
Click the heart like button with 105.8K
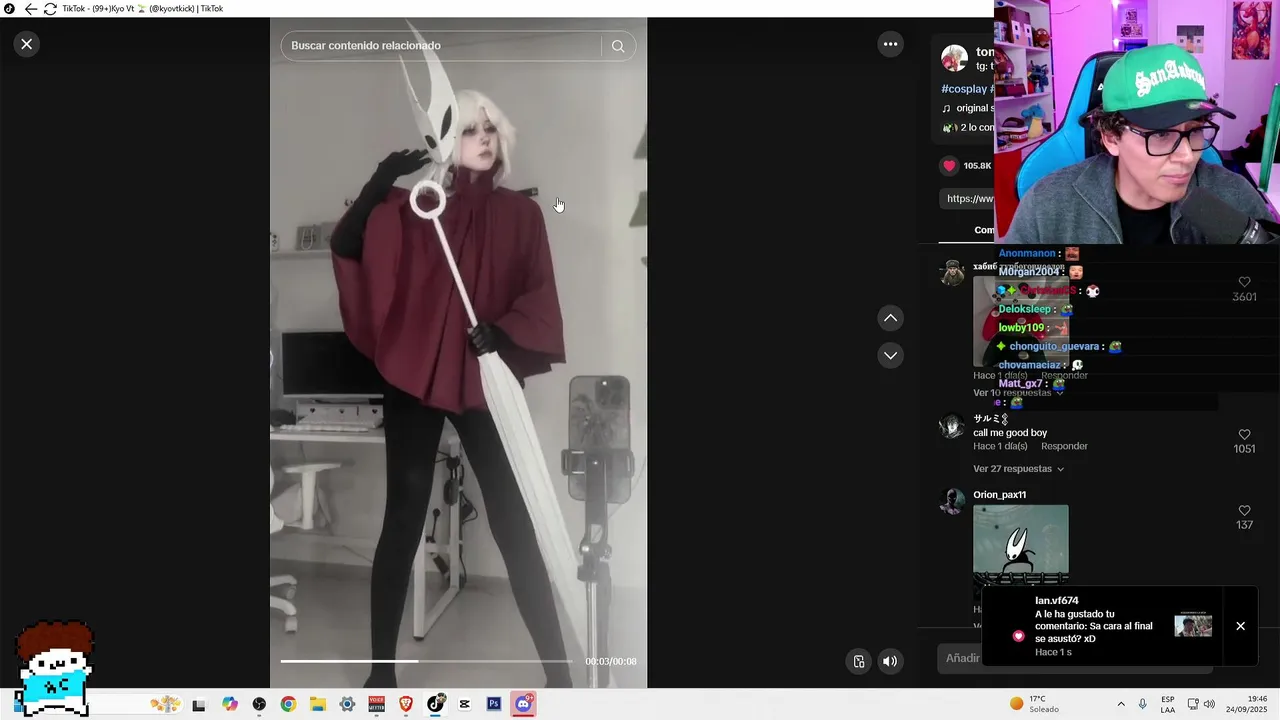click(x=950, y=166)
